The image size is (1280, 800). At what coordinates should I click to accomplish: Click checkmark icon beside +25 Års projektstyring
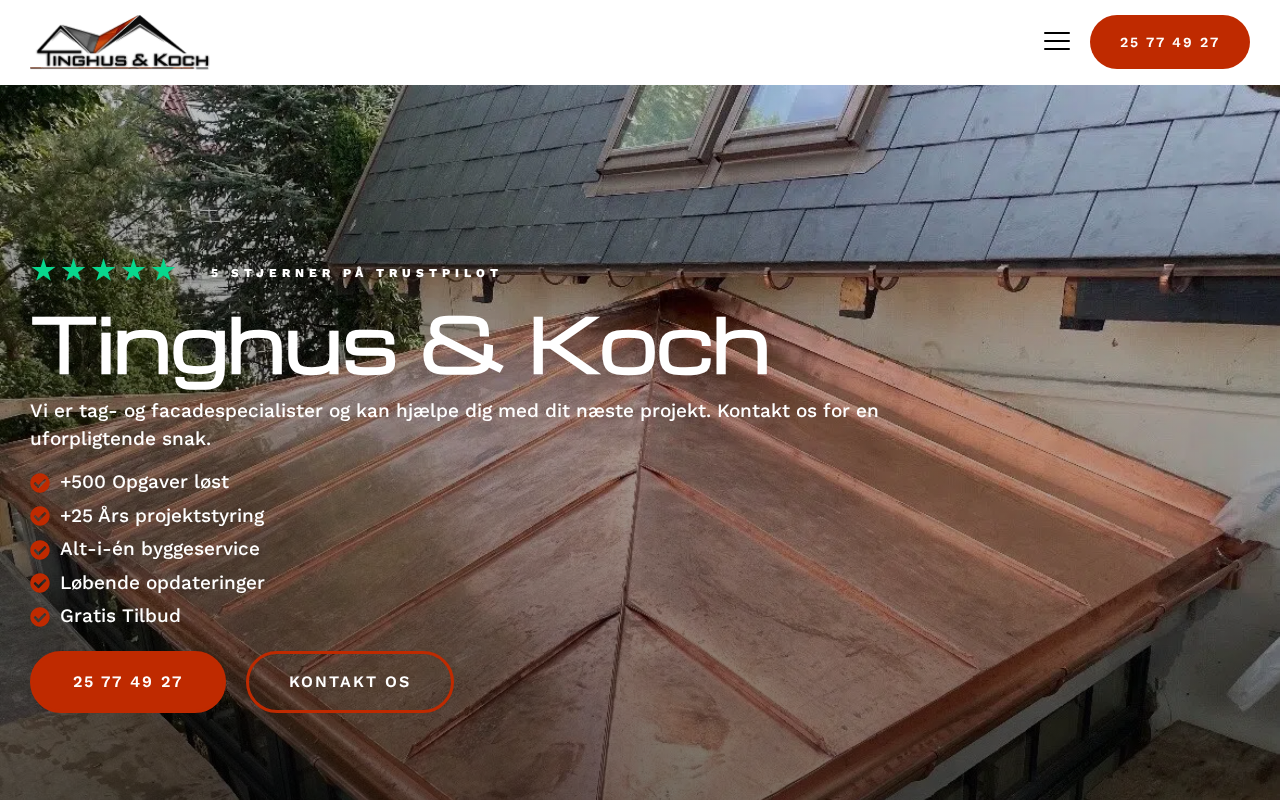point(40,516)
